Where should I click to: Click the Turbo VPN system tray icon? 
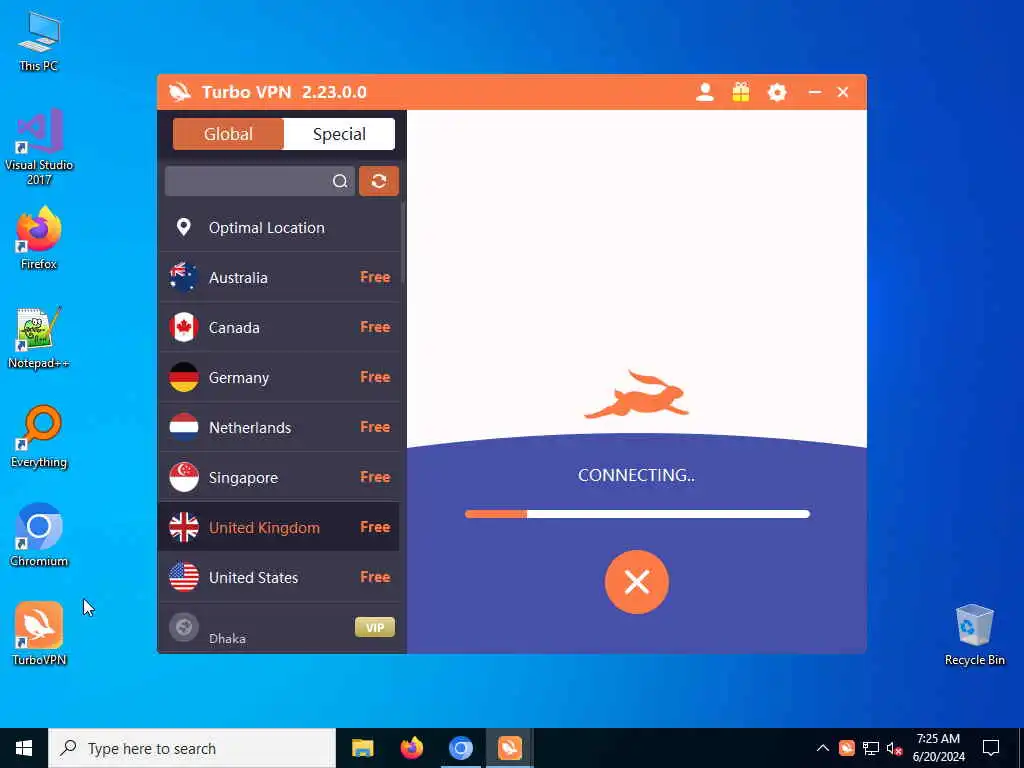846,748
